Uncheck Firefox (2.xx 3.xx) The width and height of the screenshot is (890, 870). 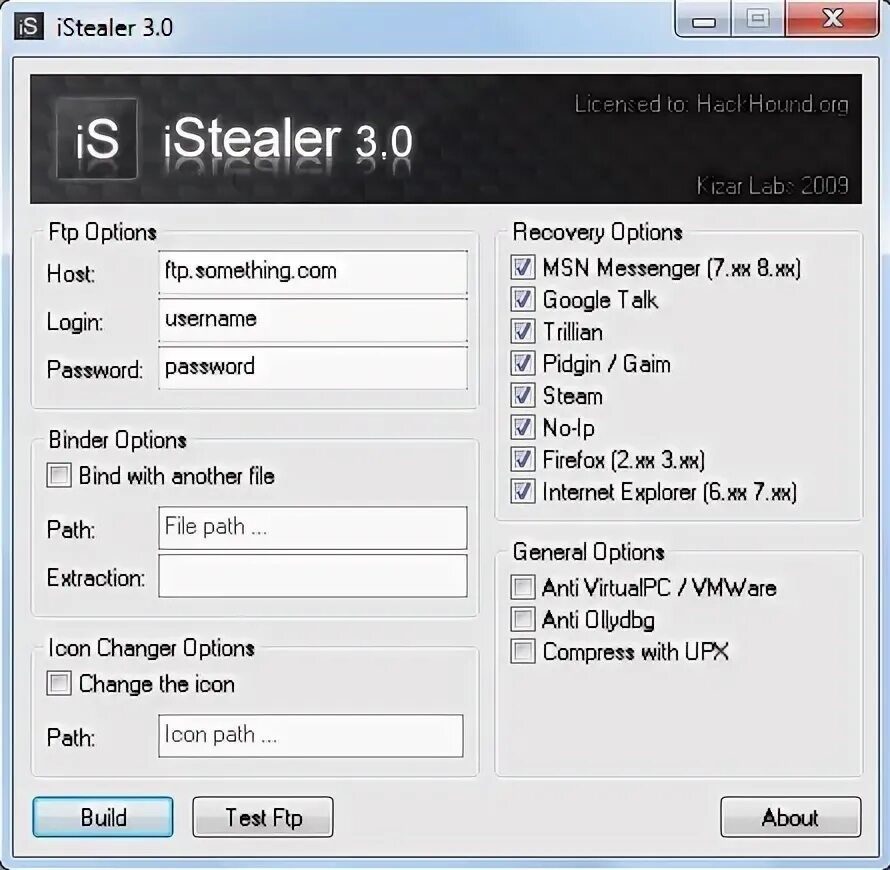[x=522, y=460]
